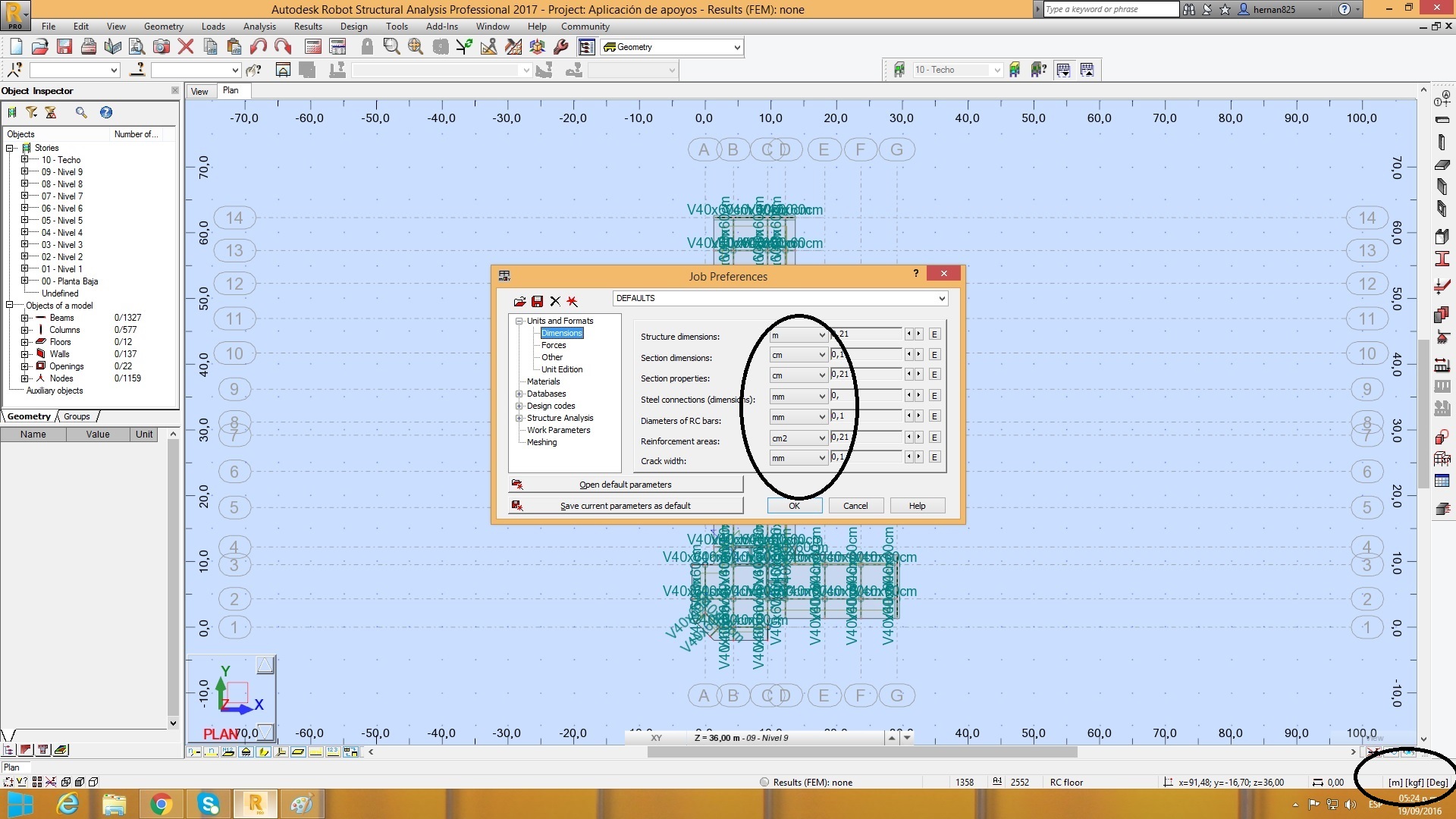Save the project using the floppy disk icon
This screenshot has width=1456, height=819.
64,46
